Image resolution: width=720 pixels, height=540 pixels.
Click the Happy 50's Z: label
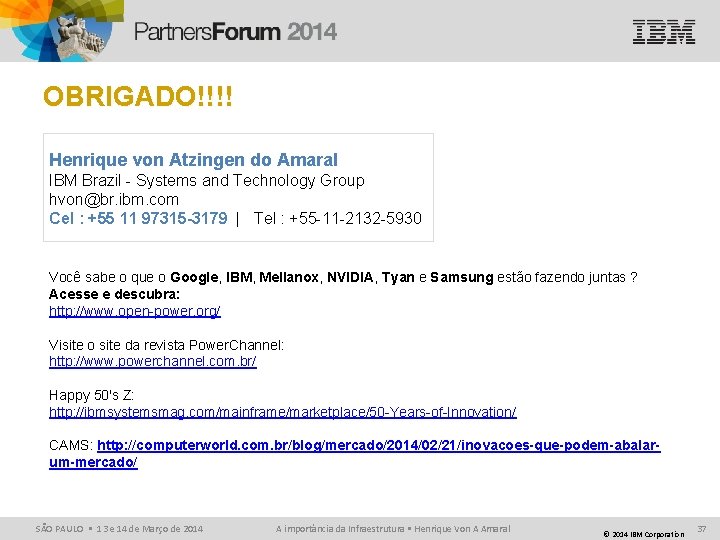click(91, 395)
